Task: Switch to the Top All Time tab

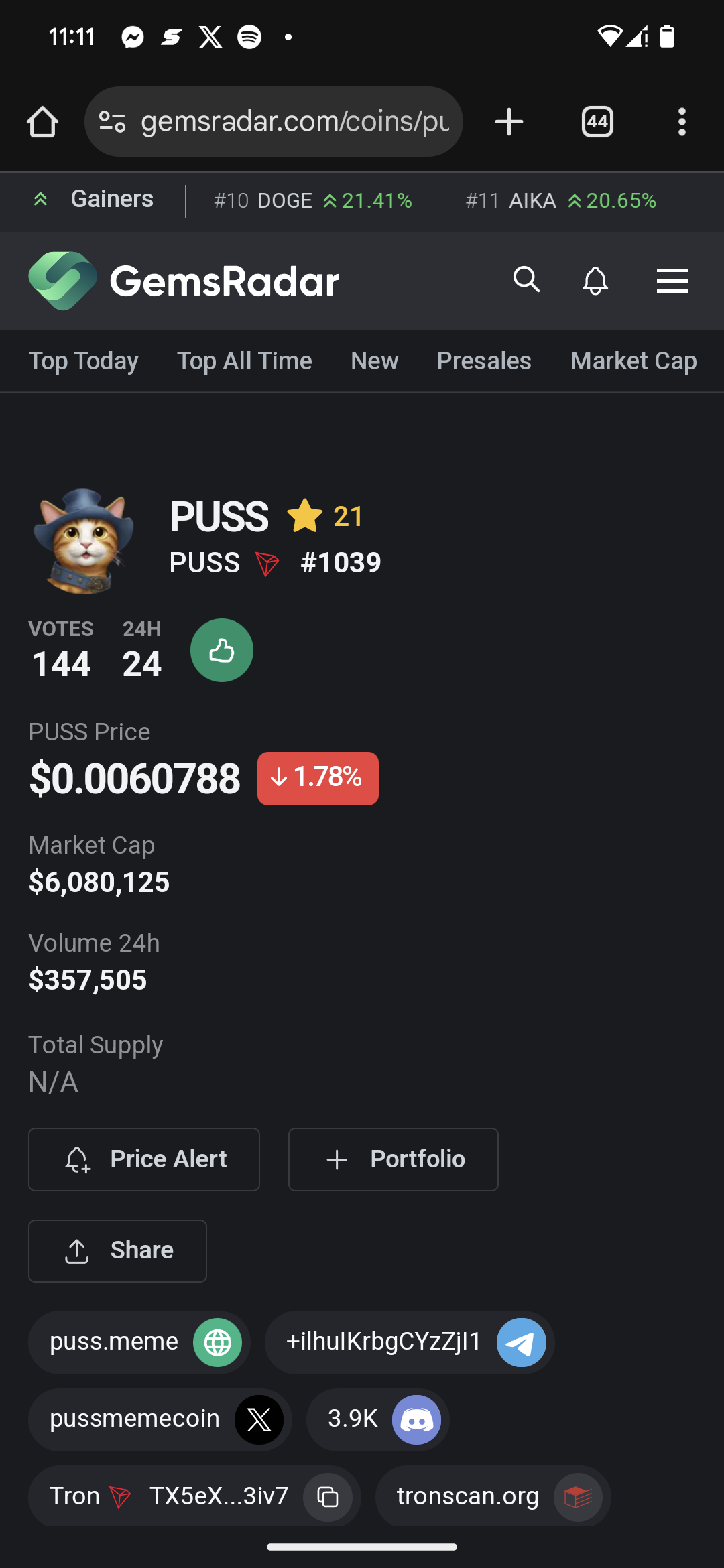Action: [245, 361]
